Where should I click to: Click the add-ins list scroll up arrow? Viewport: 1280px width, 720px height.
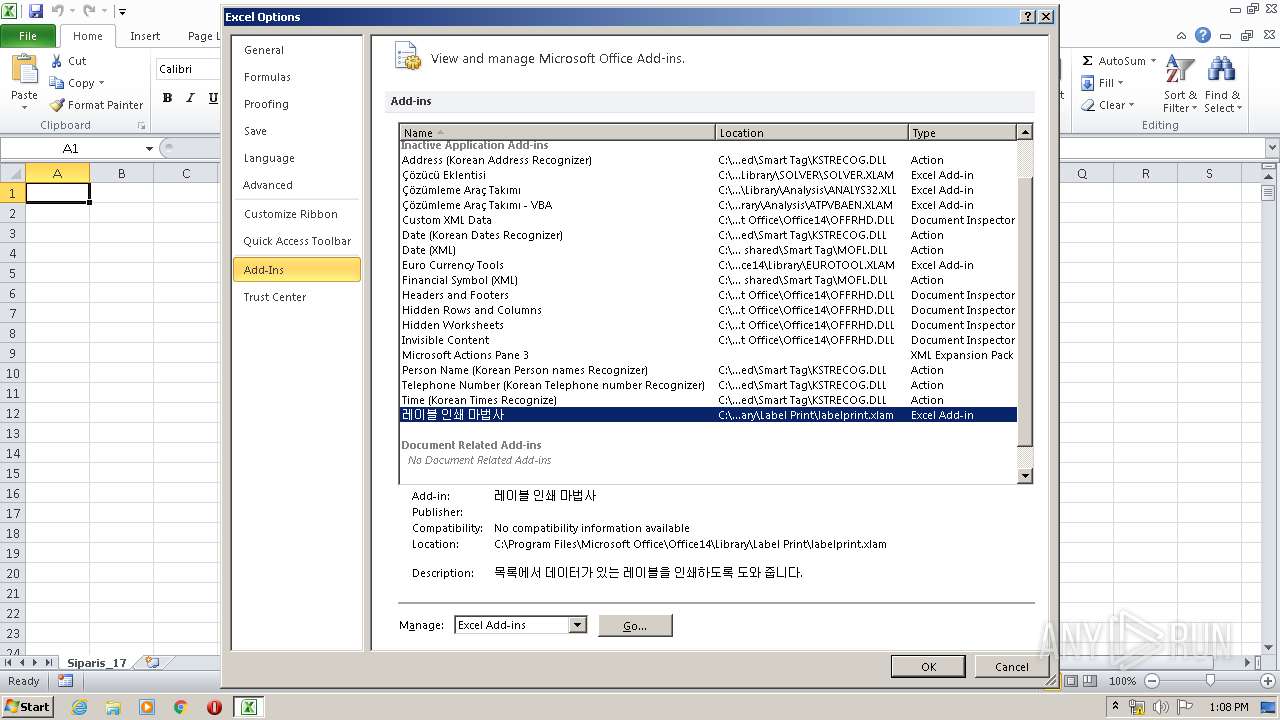1024,132
